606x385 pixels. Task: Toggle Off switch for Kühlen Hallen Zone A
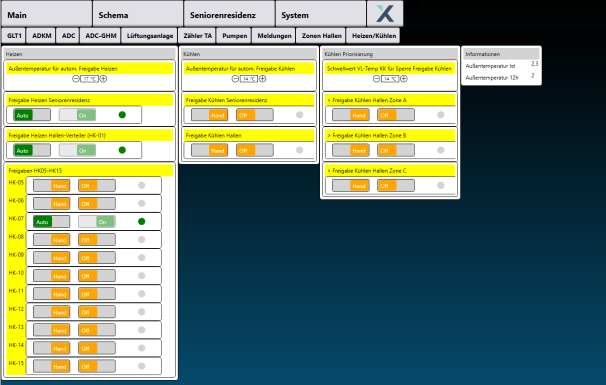(x=396, y=115)
